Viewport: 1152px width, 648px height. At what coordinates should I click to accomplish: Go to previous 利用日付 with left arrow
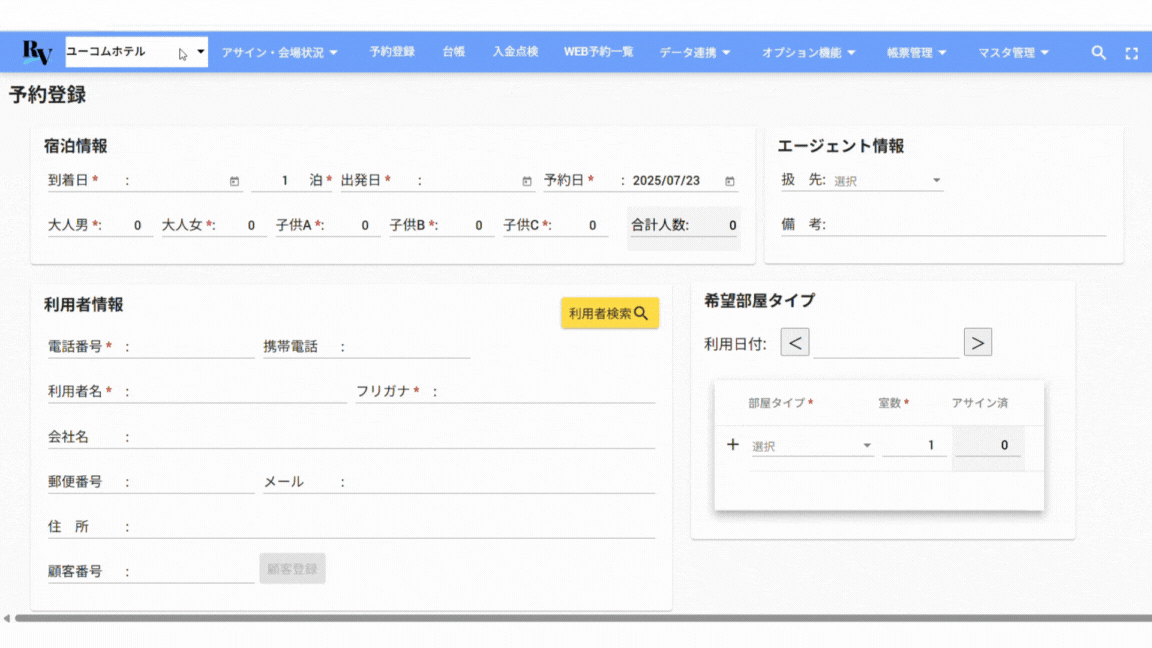coord(794,343)
